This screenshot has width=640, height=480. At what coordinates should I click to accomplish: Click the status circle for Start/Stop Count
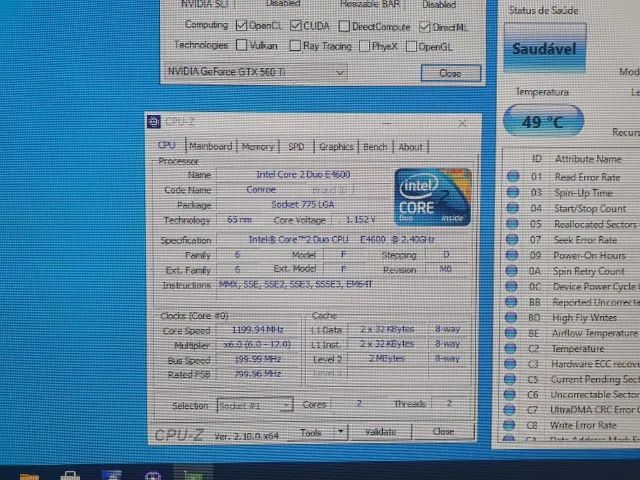512,208
